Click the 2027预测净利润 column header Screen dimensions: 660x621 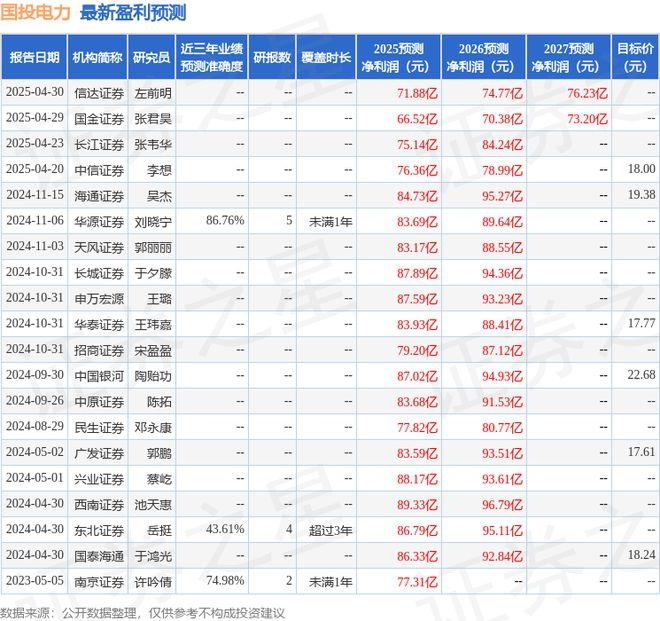[569, 57]
